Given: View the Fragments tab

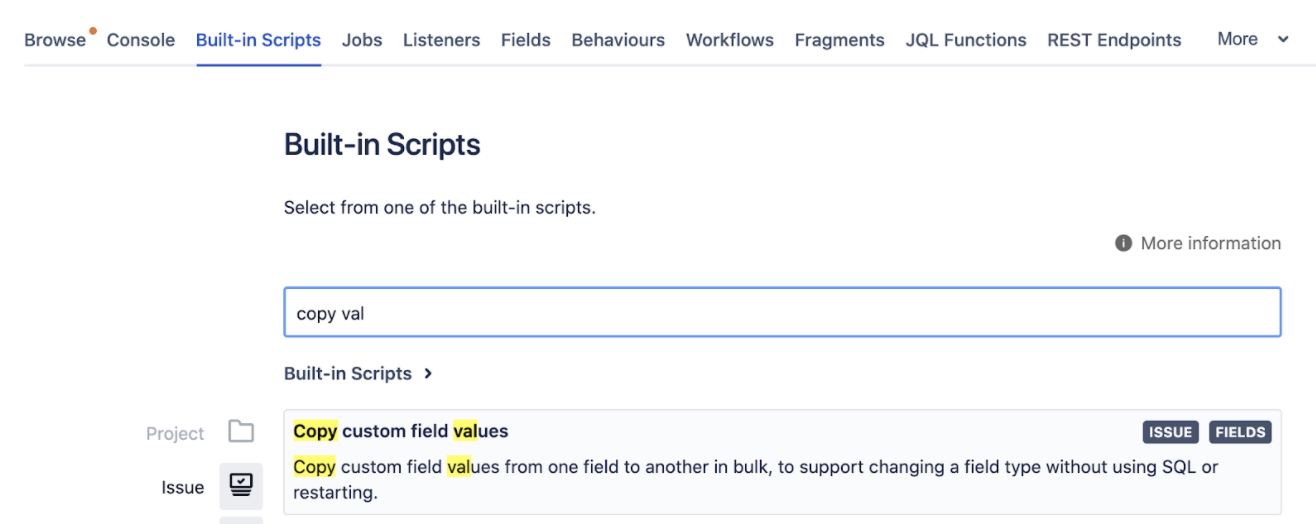Looking at the screenshot, I should click(839, 40).
